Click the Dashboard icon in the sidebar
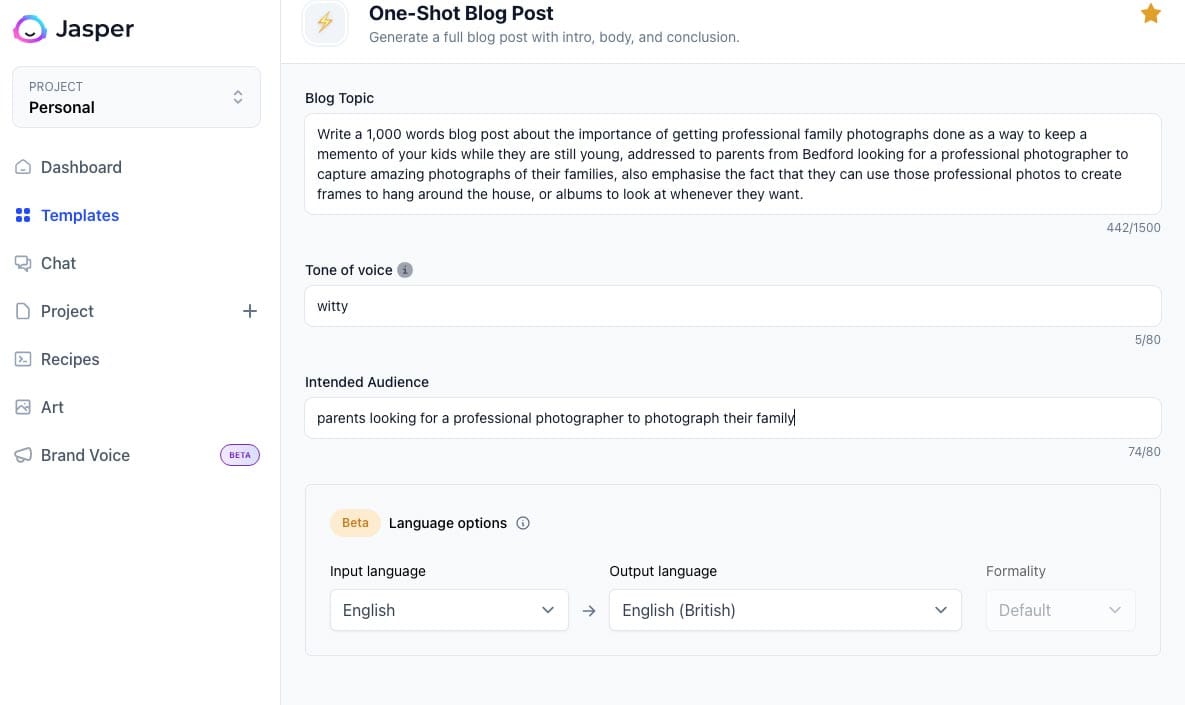 pos(24,167)
